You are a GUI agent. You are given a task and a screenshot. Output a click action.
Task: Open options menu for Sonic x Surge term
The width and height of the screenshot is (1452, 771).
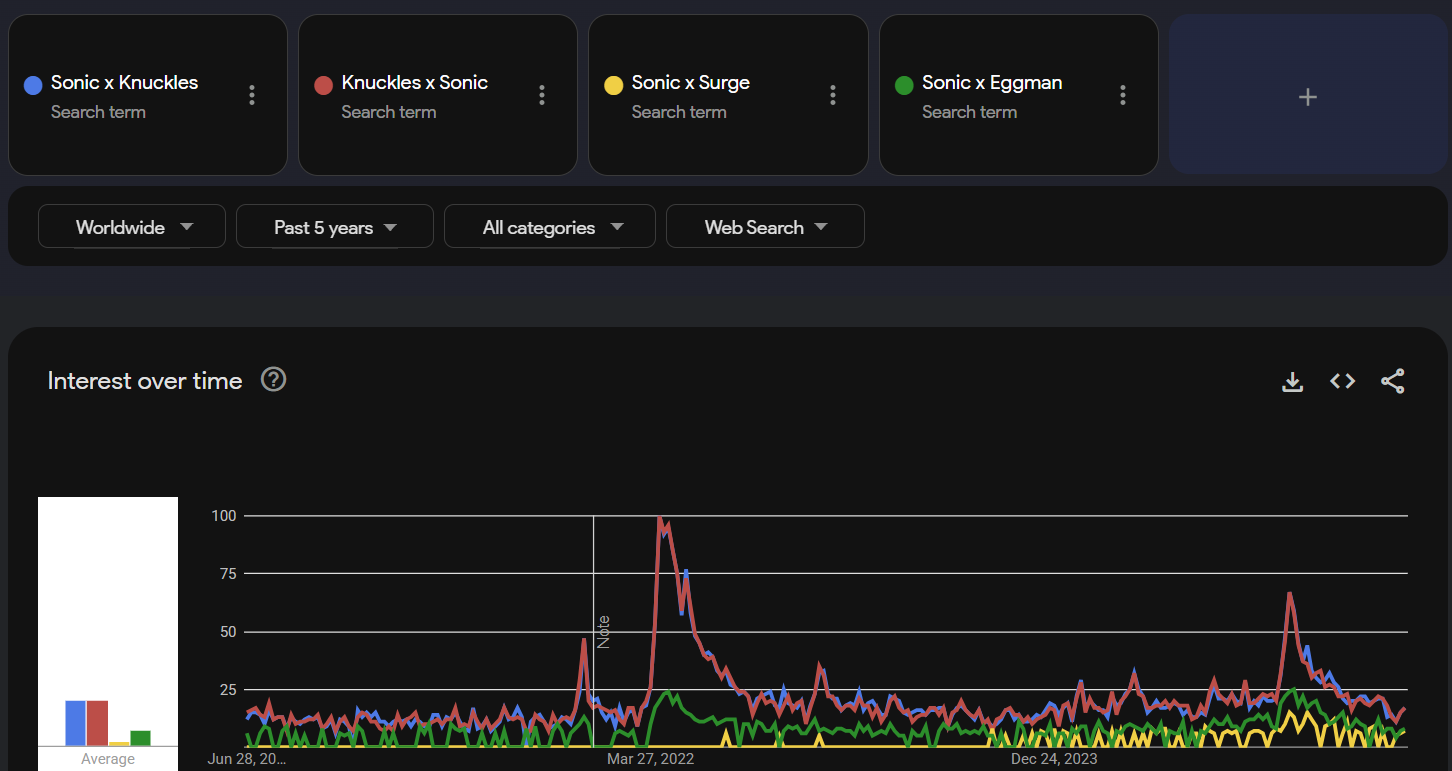833,95
